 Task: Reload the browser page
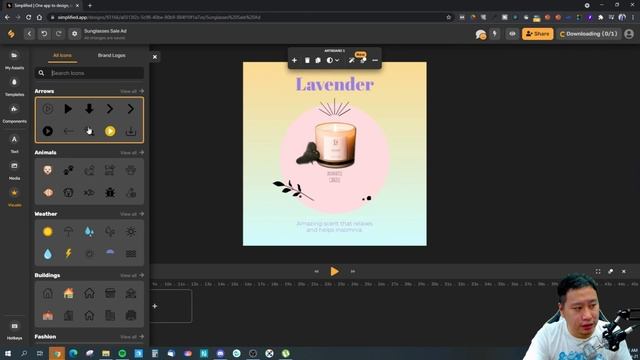28,17
